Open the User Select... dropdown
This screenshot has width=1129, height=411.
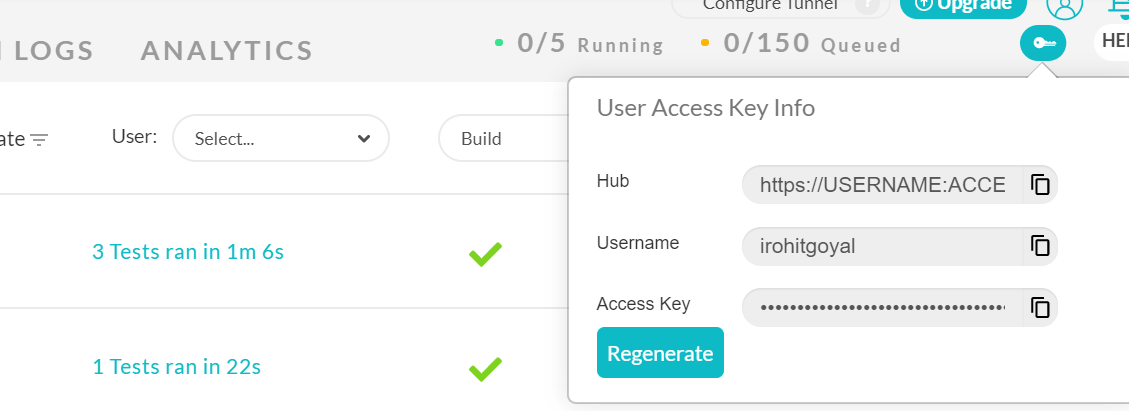(281, 139)
